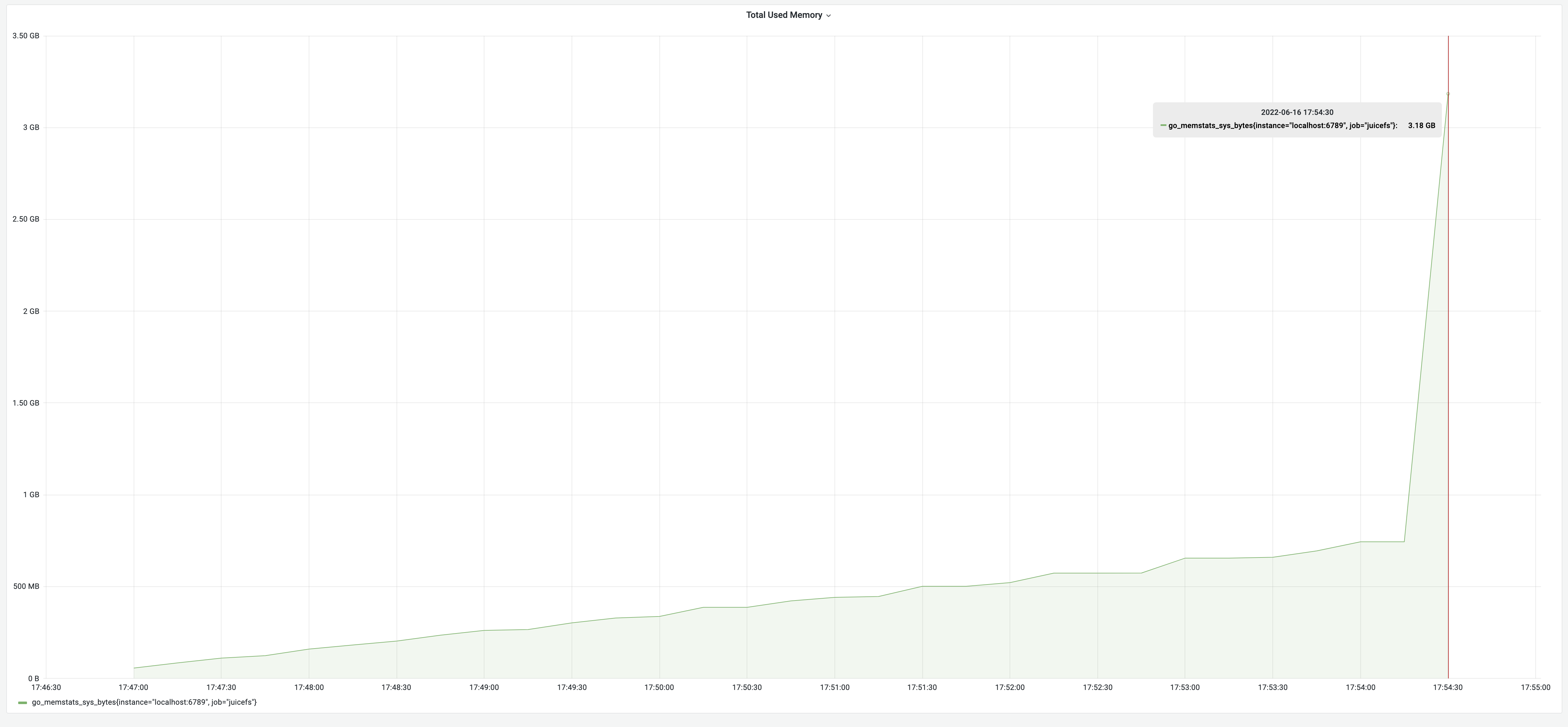Click the green legend color swatch
The image size is (1568, 727).
coord(23,703)
